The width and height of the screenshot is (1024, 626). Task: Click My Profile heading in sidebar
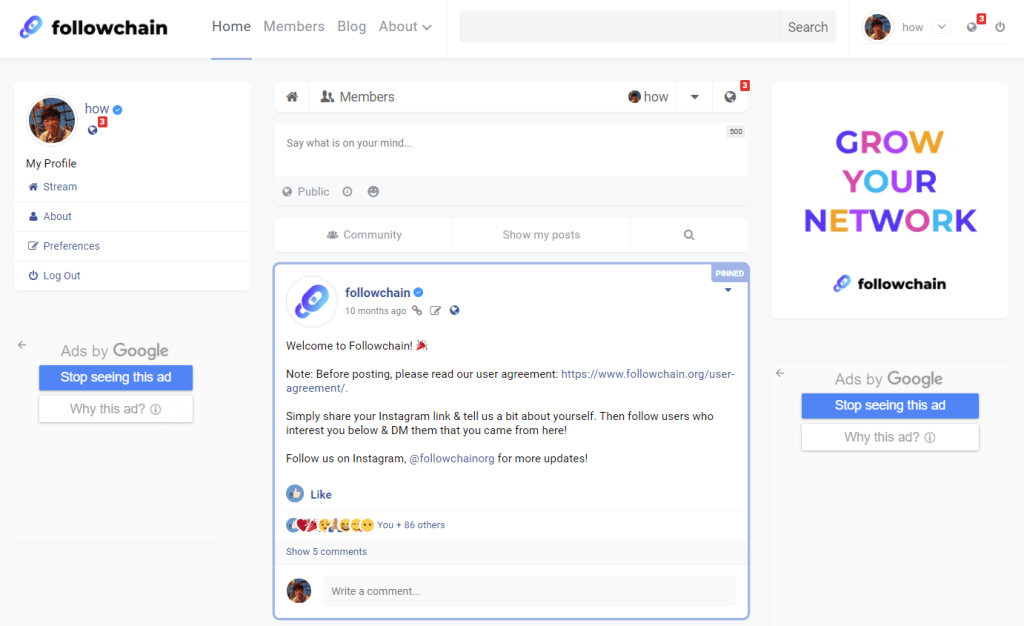pos(51,163)
